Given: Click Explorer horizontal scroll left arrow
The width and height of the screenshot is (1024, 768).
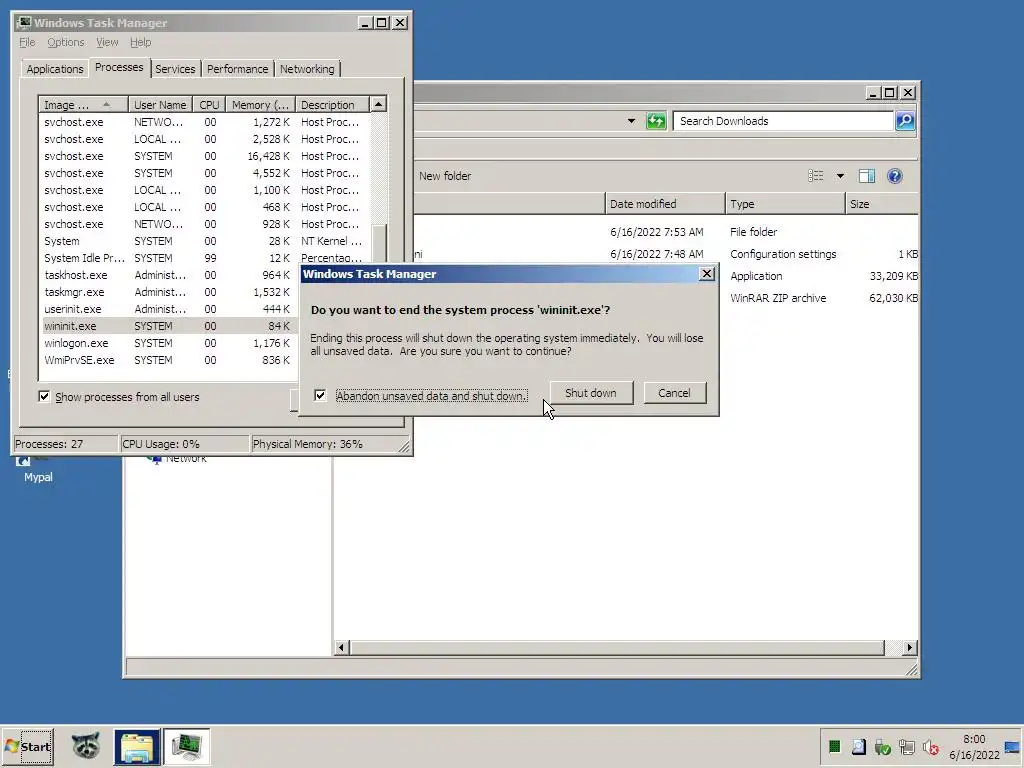Looking at the screenshot, I should 342,647.
